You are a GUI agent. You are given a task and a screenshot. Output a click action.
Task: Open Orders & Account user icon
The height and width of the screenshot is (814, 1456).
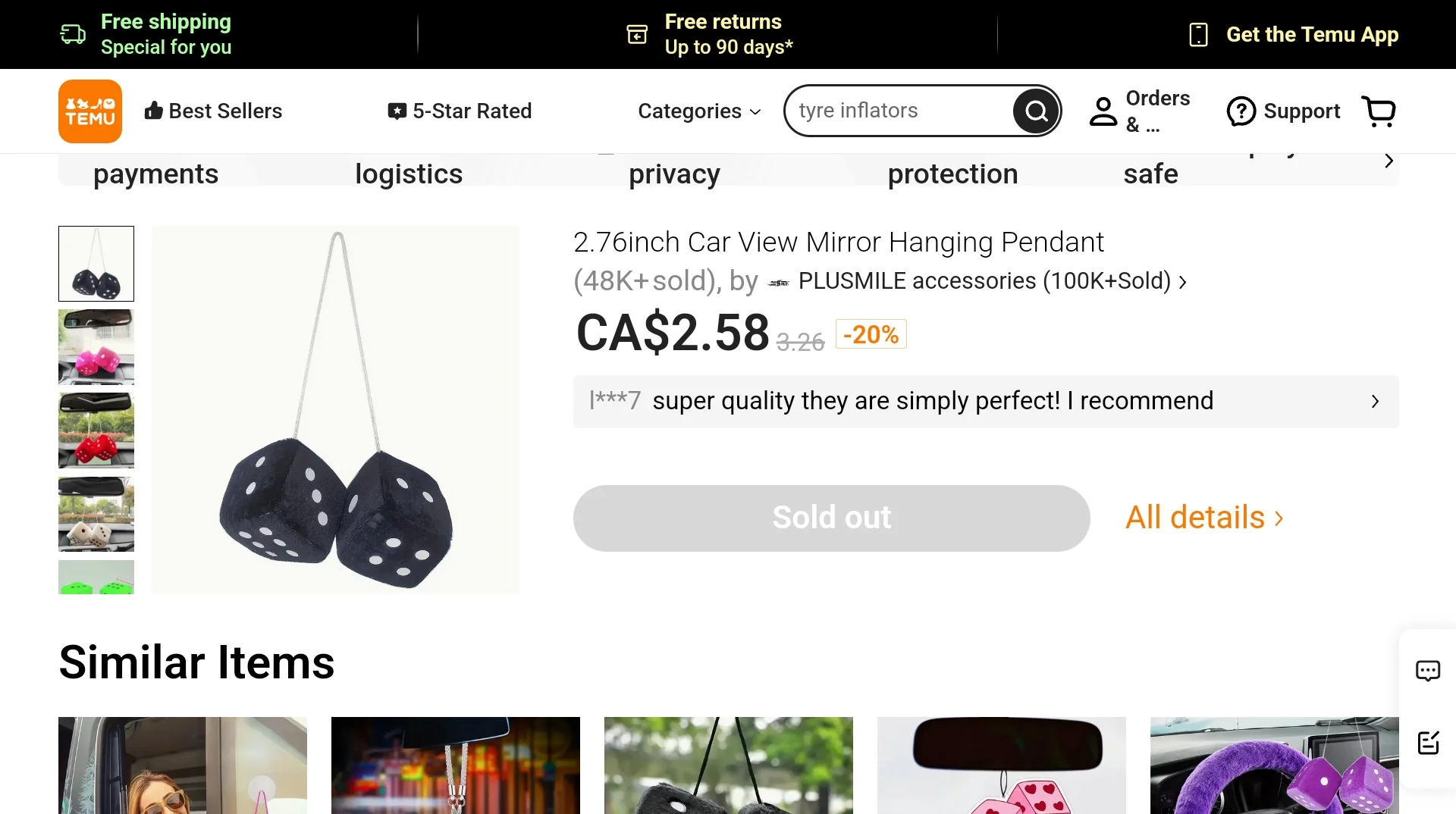click(x=1102, y=111)
